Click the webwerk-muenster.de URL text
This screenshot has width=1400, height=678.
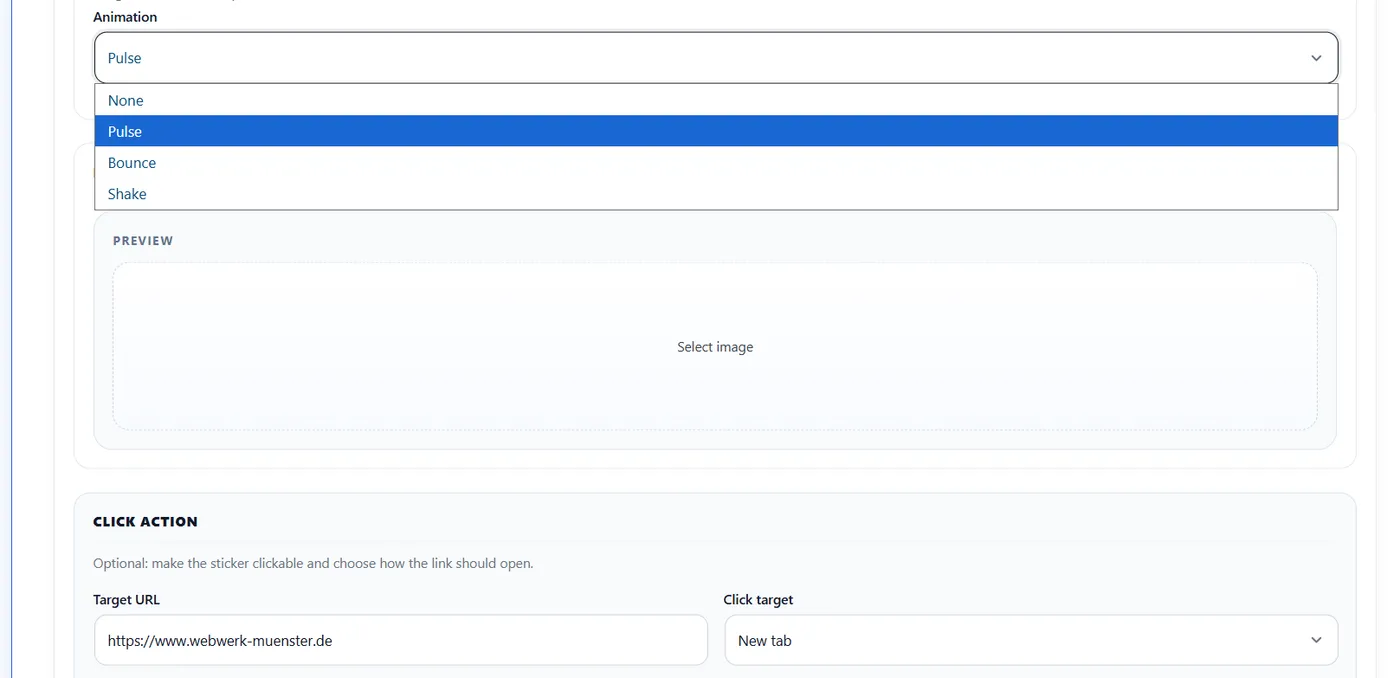point(220,641)
